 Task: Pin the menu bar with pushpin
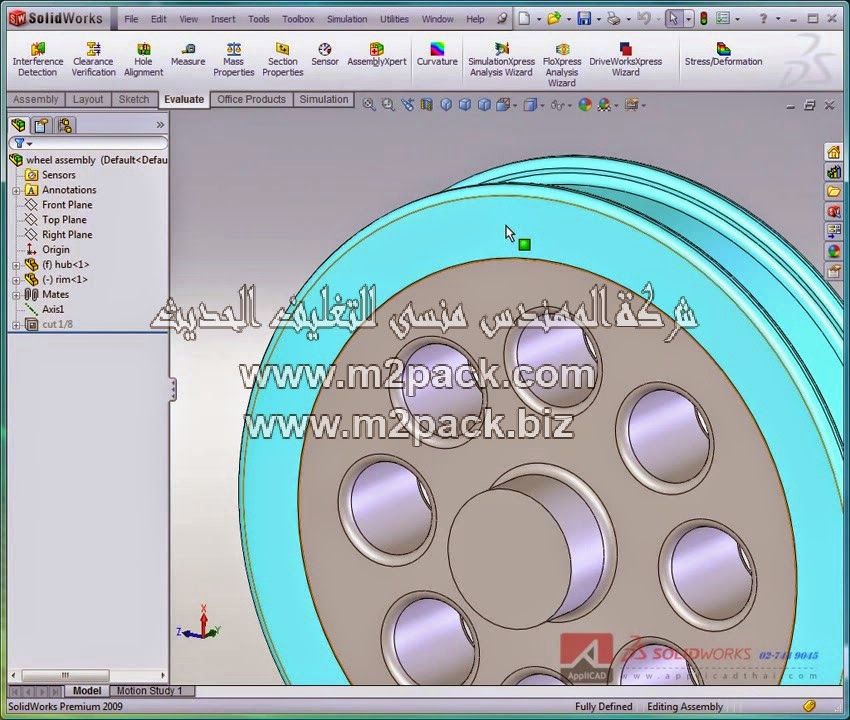pos(503,19)
